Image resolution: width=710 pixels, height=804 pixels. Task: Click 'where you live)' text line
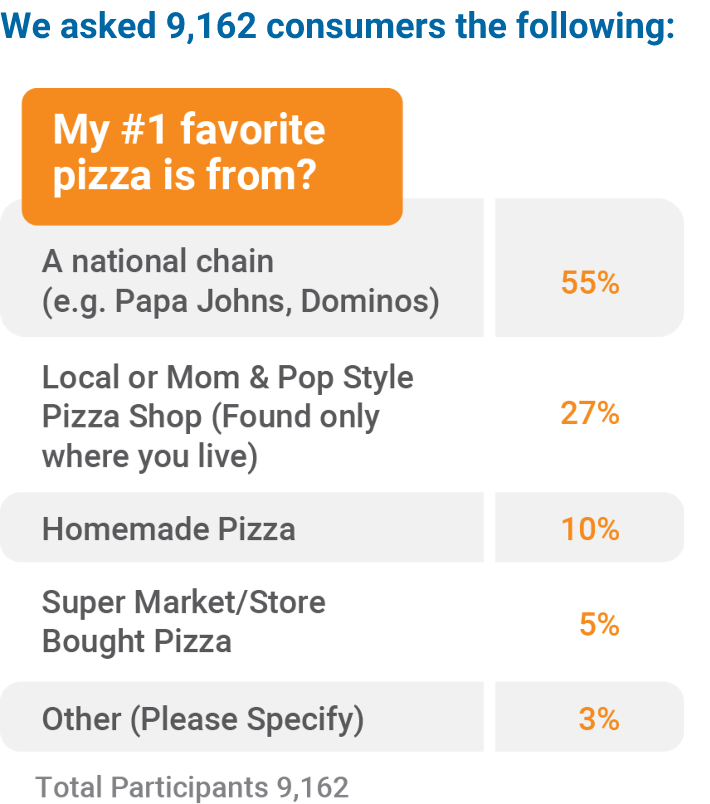click(150, 456)
